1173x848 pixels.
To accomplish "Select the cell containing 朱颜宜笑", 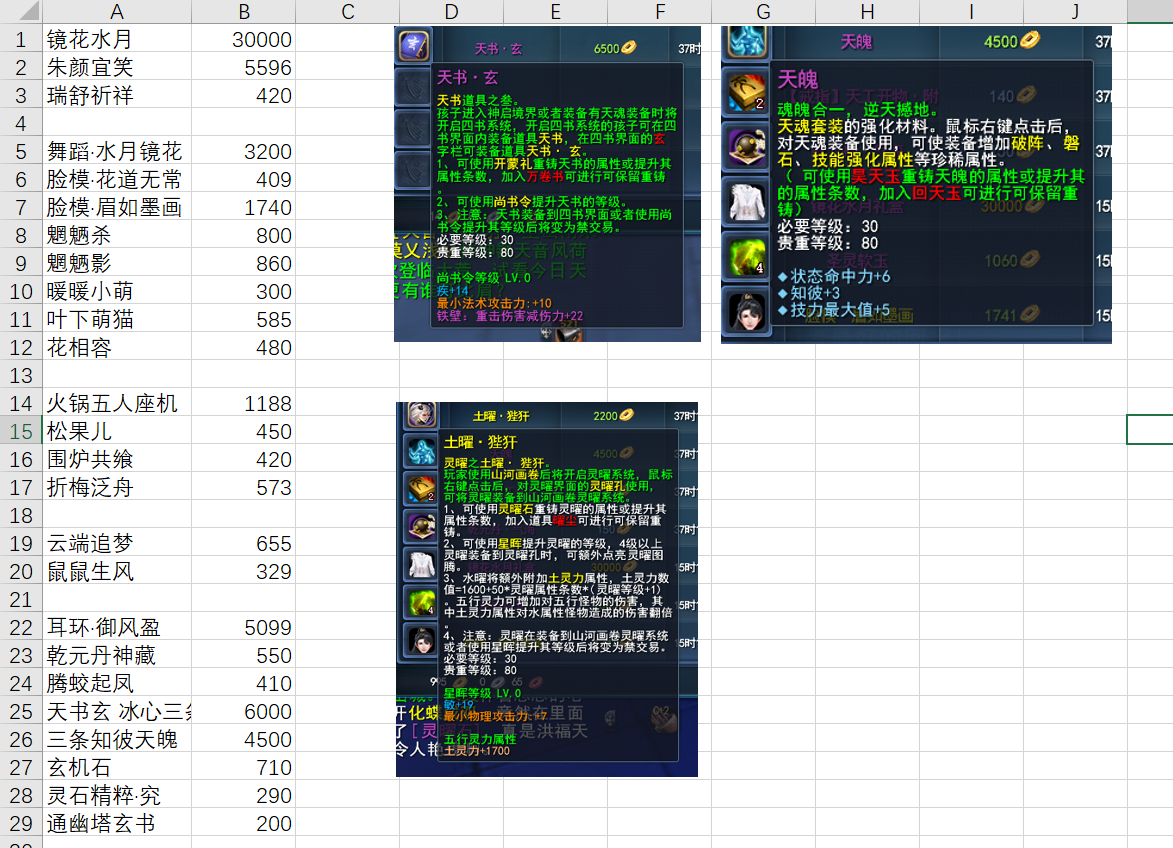I will pos(117,67).
